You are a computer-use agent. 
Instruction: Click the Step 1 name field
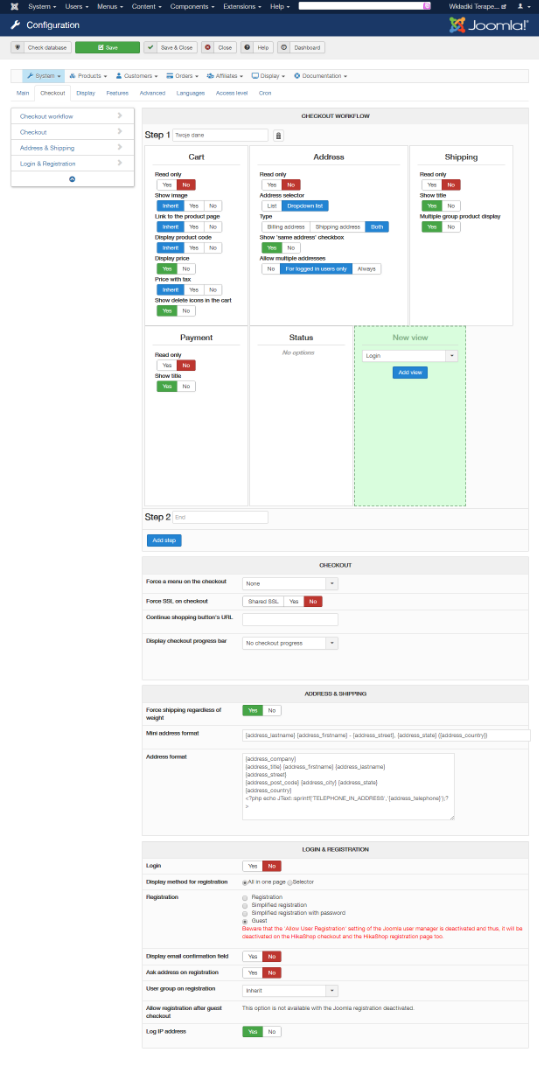point(220,136)
